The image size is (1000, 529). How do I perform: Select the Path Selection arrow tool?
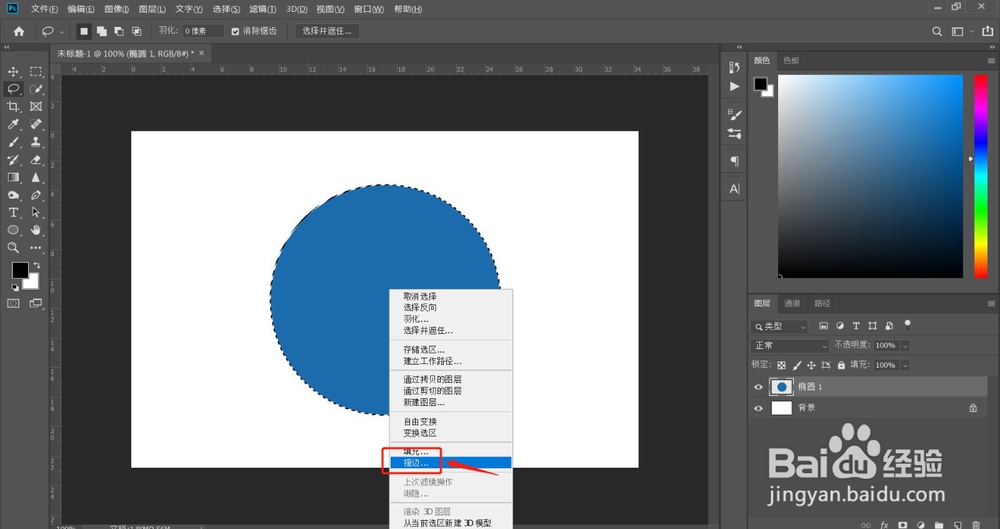36,212
